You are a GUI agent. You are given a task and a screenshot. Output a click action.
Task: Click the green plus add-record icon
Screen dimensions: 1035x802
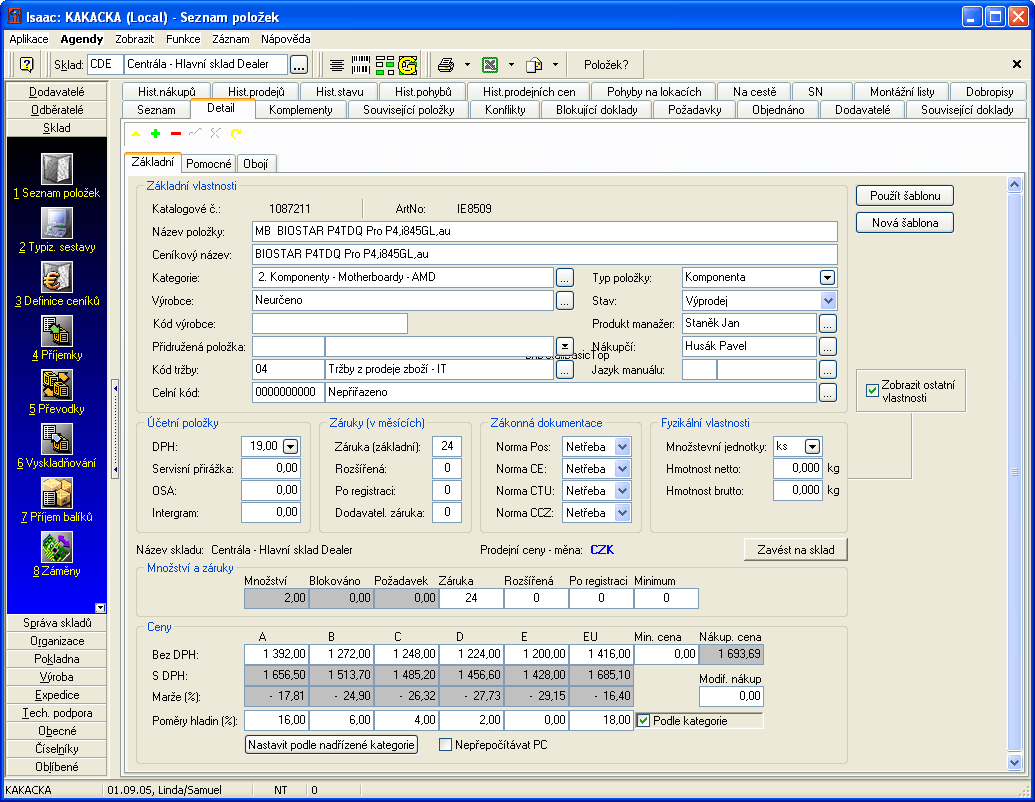(x=155, y=133)
